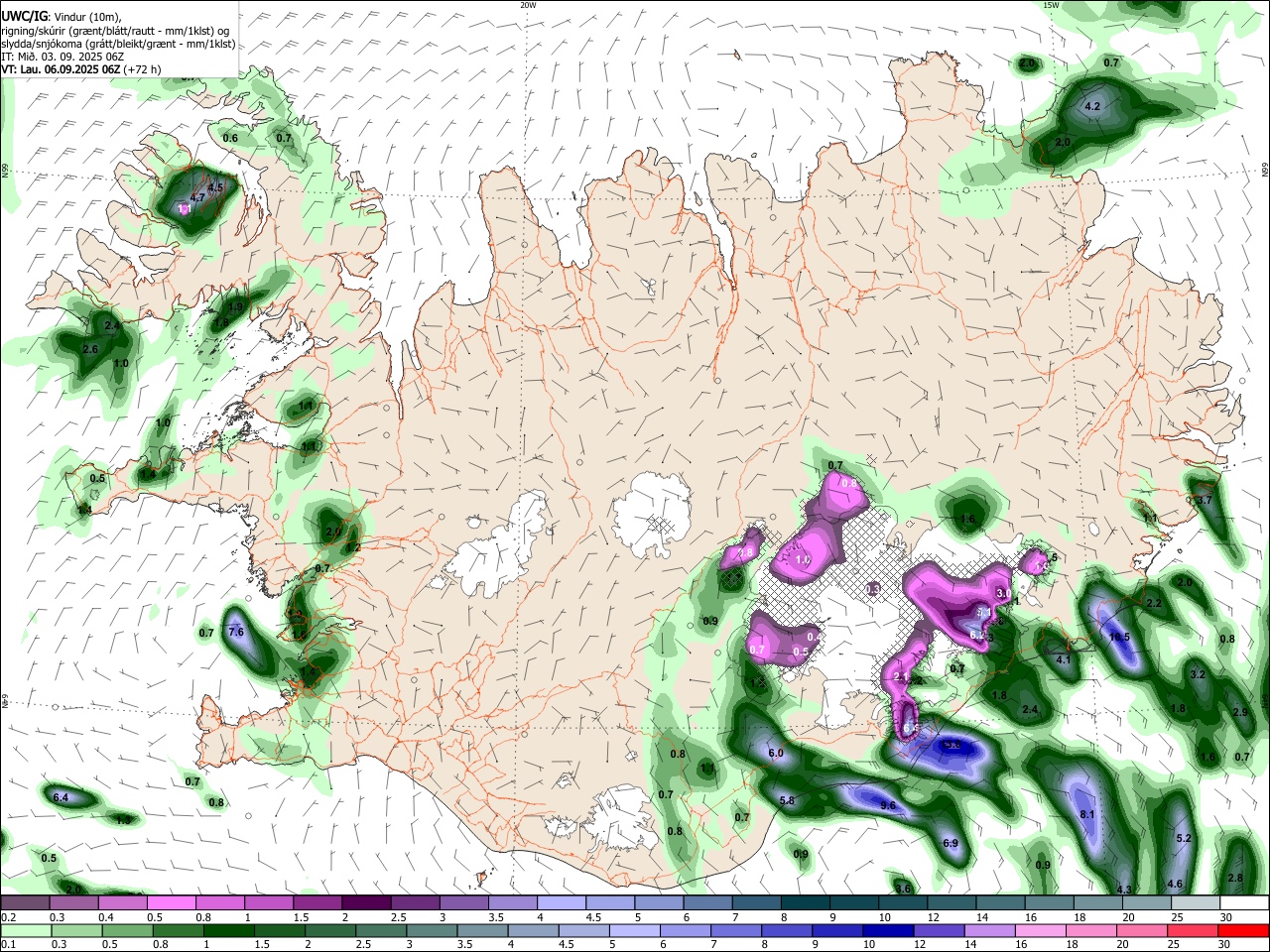This screenshot has height=952, width=1270.
Task: Click the IT Mið. 03. 09. 2025 06Z line
Action: point(63,58)
